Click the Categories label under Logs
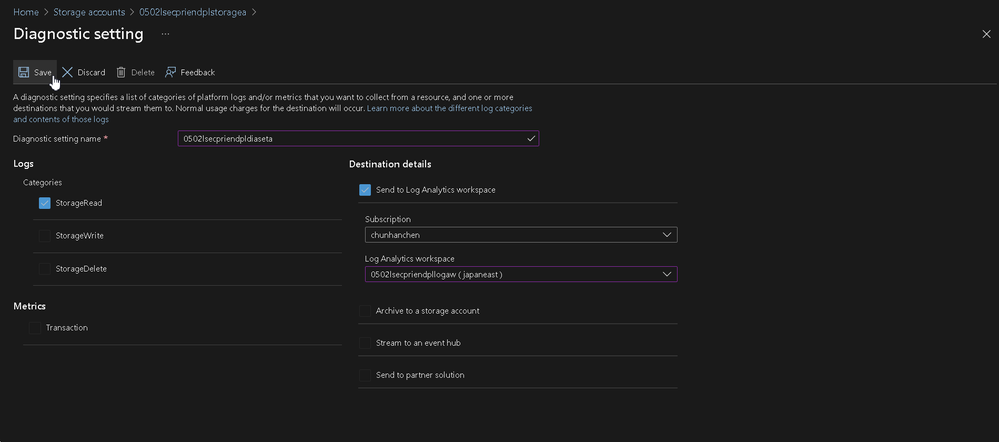Screen dimensions: 999x442 pyautogui.click(x=43, y=182)
